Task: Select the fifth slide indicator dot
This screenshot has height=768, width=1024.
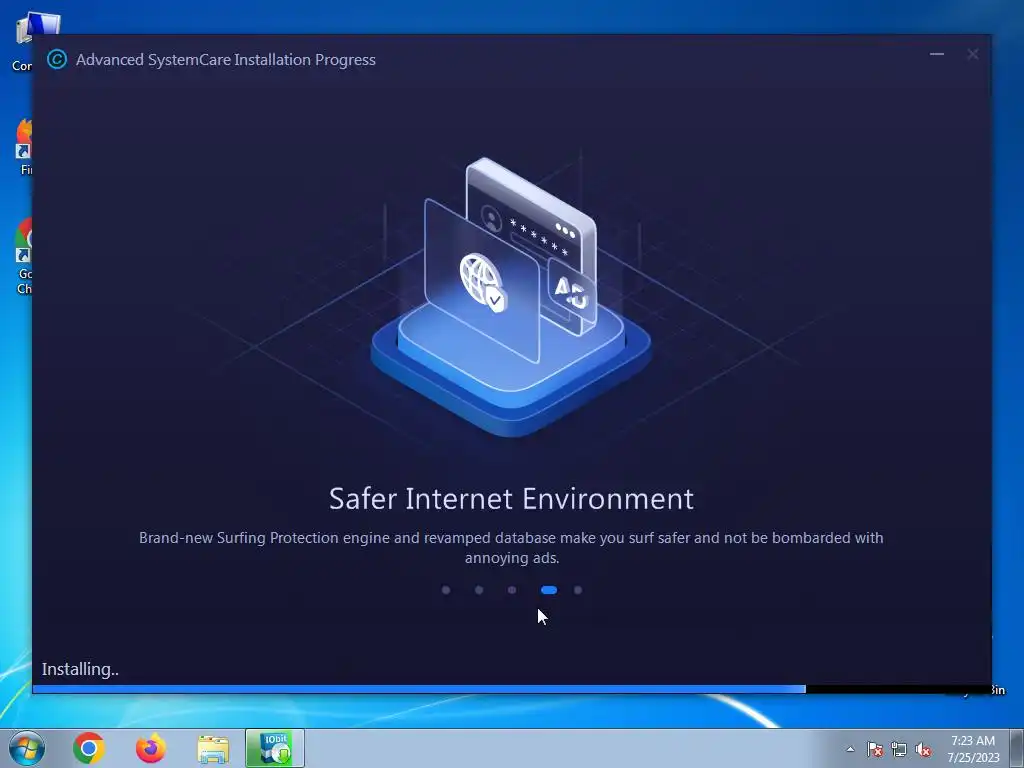Action: coord(578,590)
